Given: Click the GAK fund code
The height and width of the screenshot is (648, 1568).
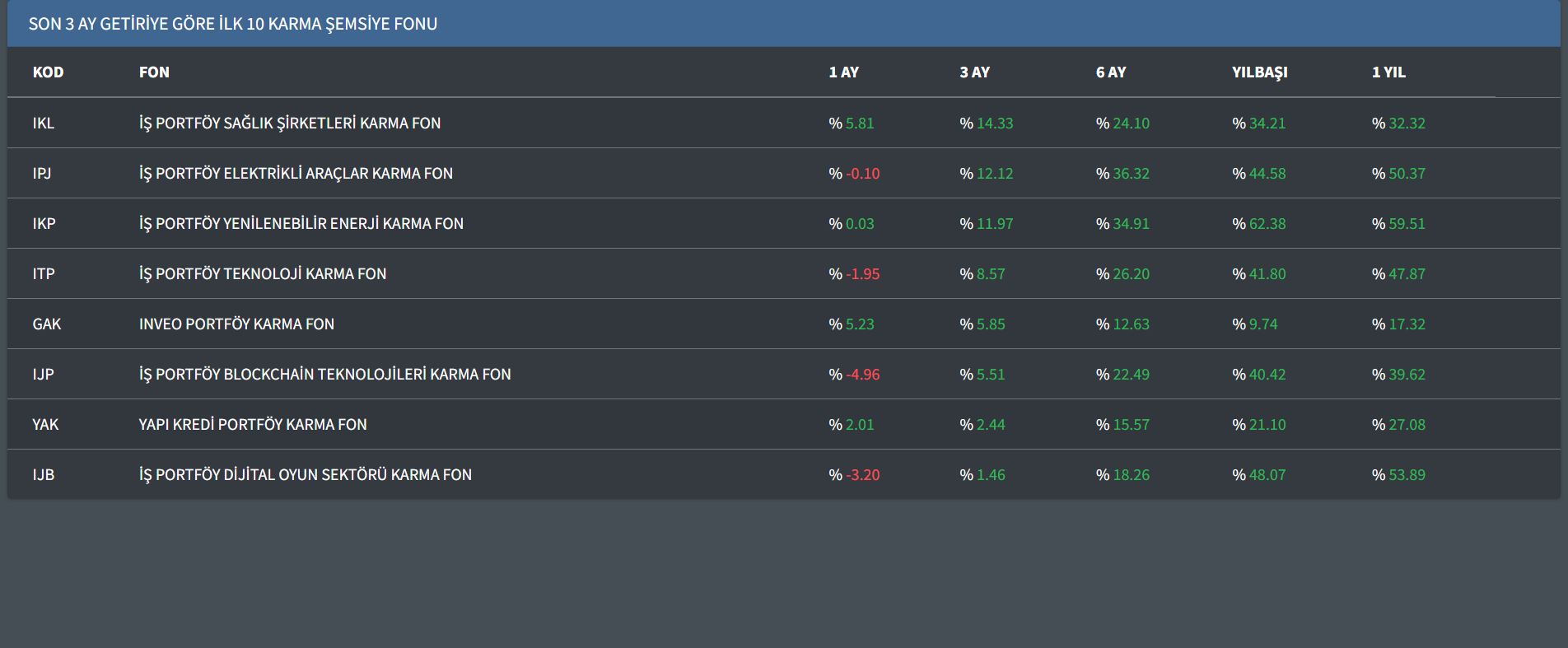Looking at the screenshot, I should pos(47,324).
